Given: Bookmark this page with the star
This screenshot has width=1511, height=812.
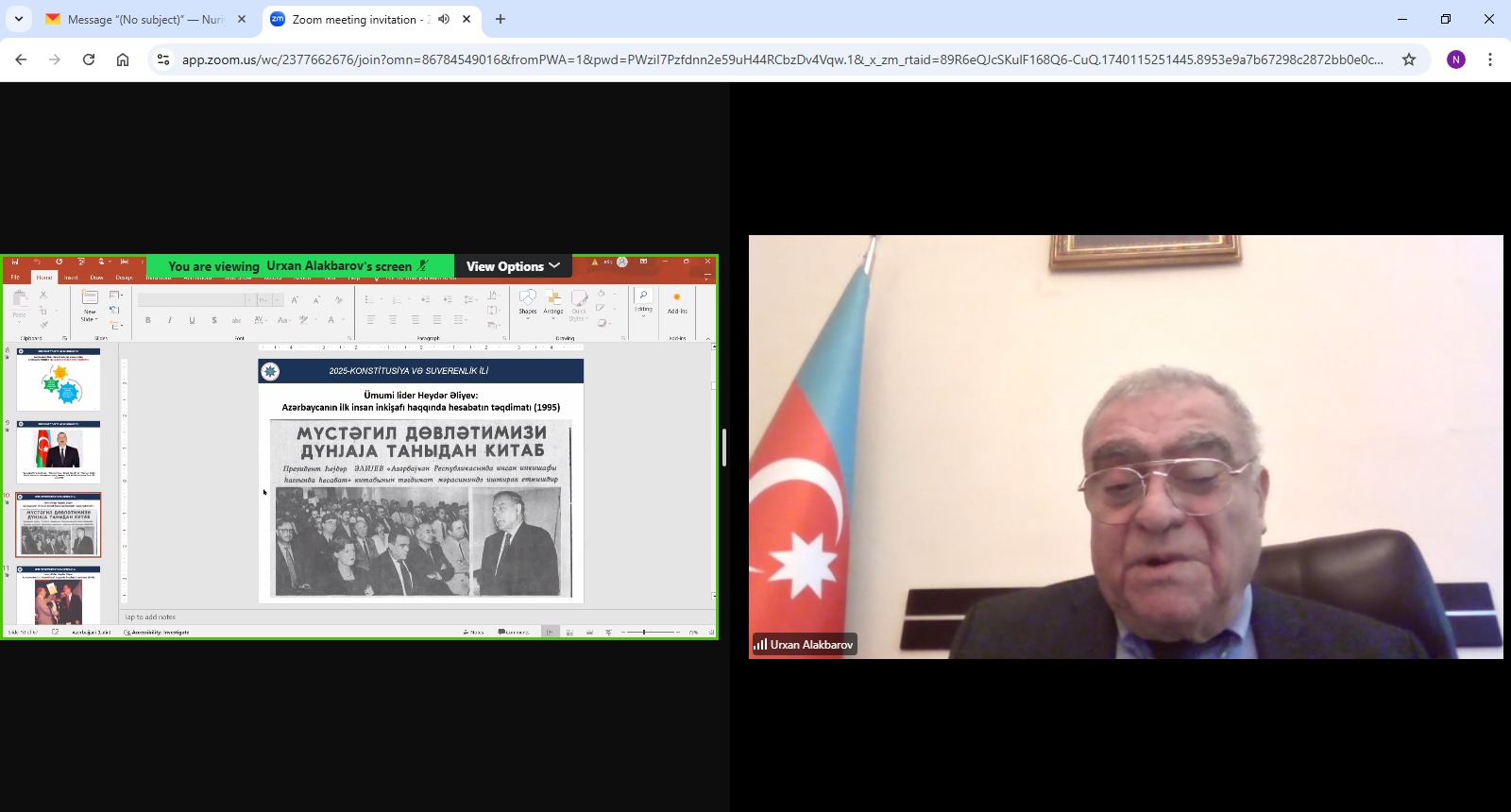Looking at the screenshot, I should [x=1409, y=59].
